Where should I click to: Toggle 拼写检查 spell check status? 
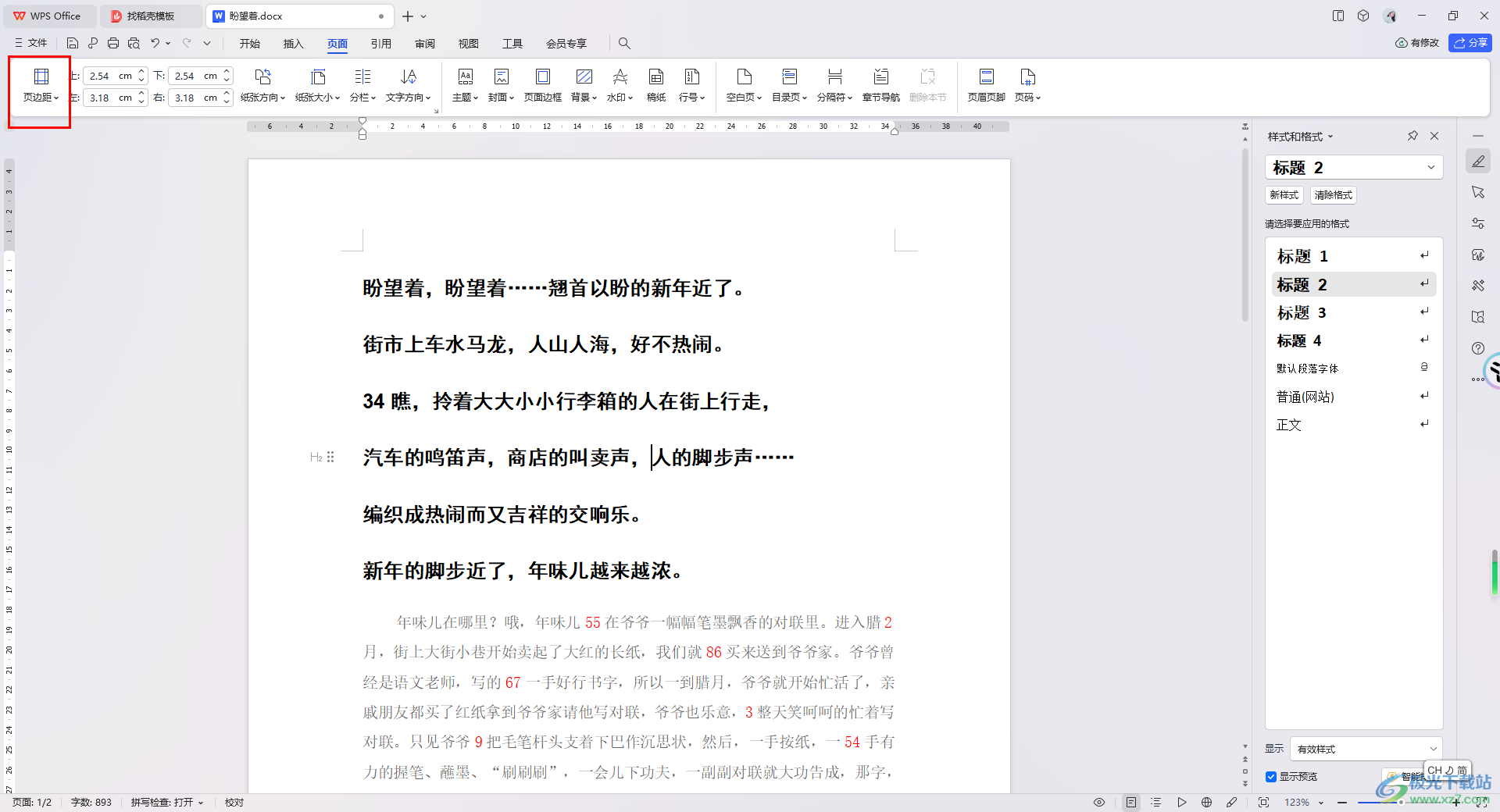point(166,803)
